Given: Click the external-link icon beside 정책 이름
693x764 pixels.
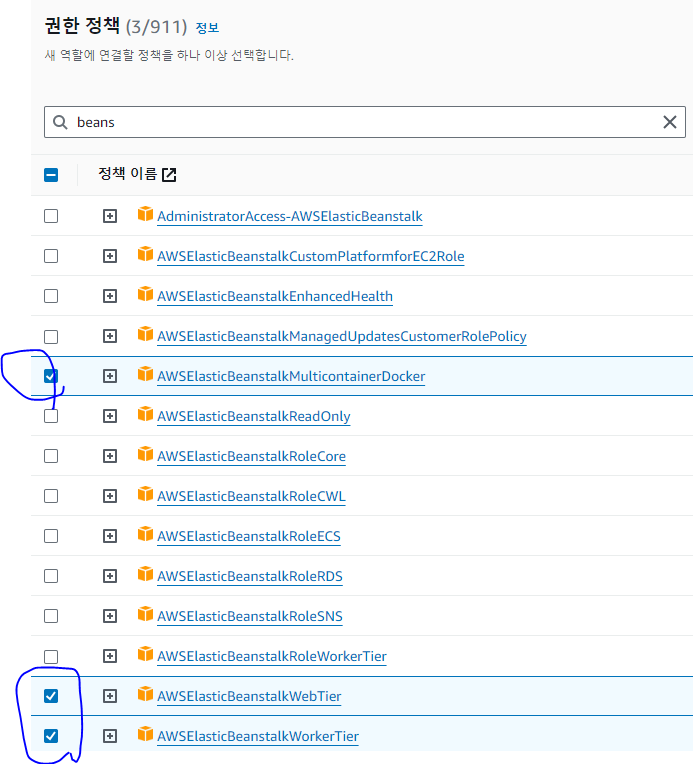Looking at the screenshot, I should click(x=169, y=174).
